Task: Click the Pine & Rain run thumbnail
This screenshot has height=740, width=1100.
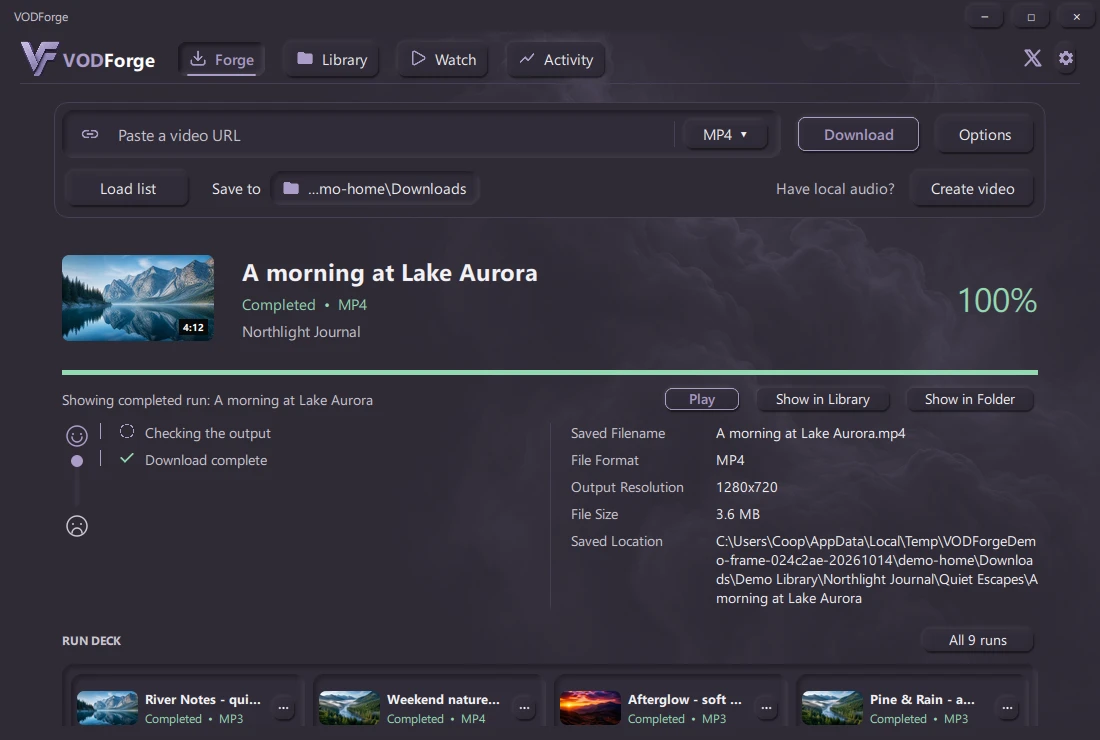Action: pos(832,708)
